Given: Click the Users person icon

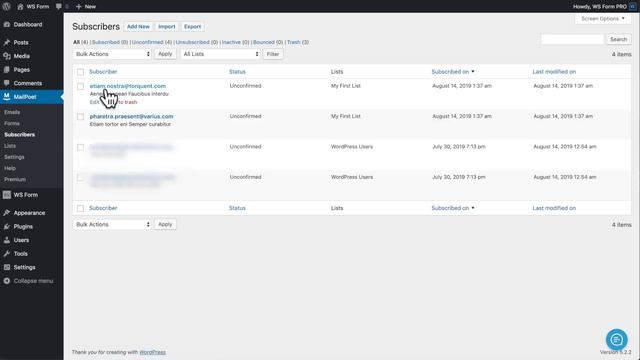Looking at the screenshot, I should (7, 240).
